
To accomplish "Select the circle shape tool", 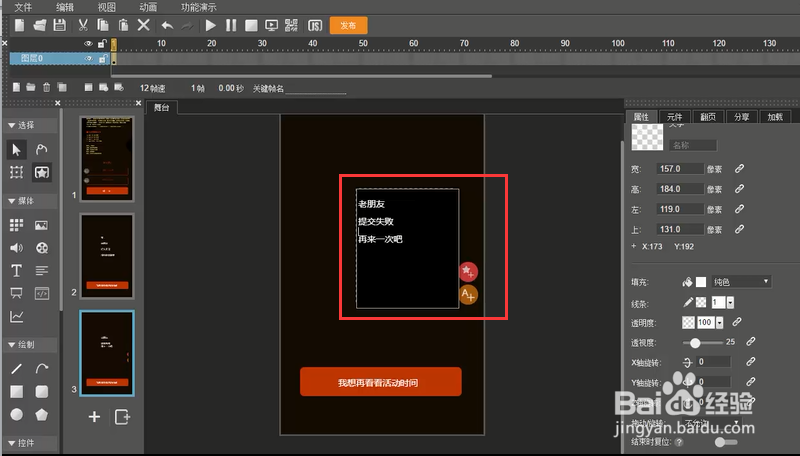I will 16,415.
